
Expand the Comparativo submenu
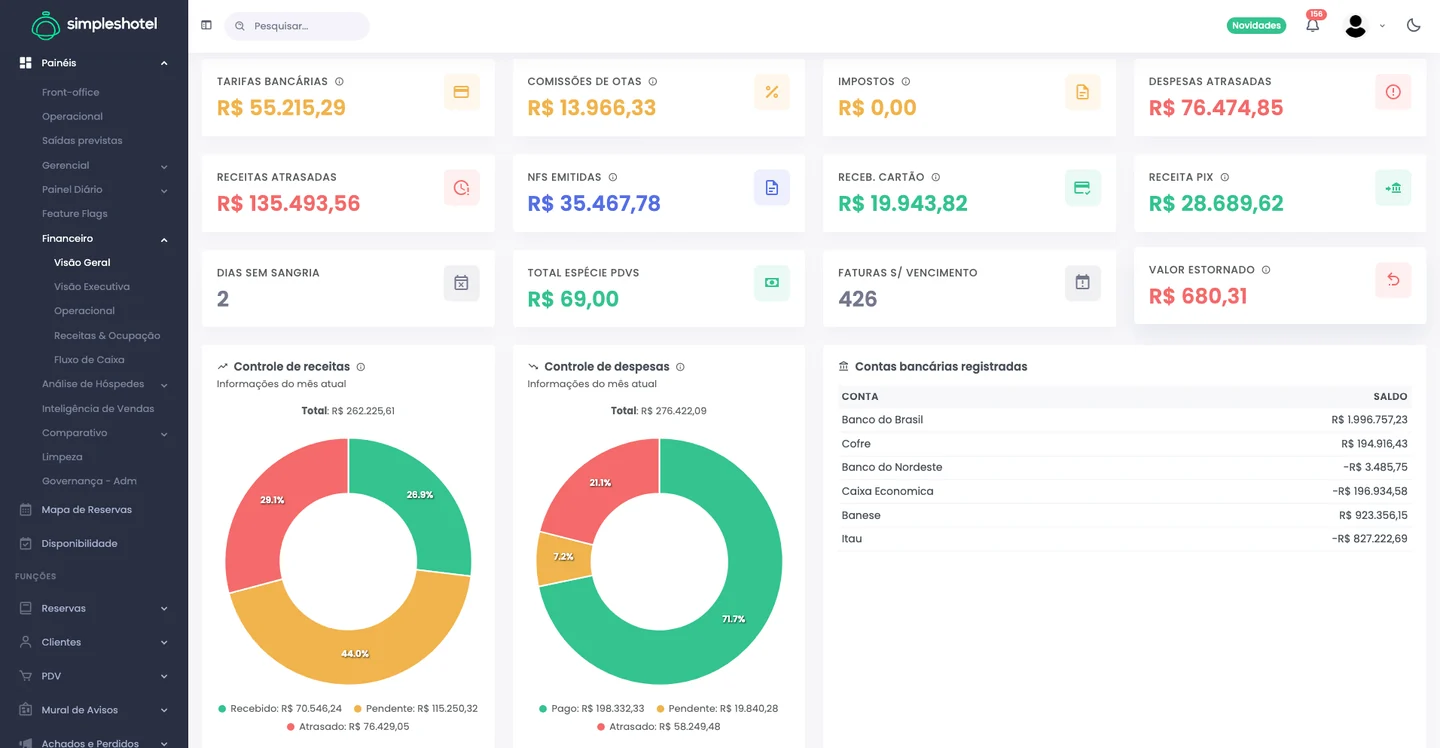164,434
